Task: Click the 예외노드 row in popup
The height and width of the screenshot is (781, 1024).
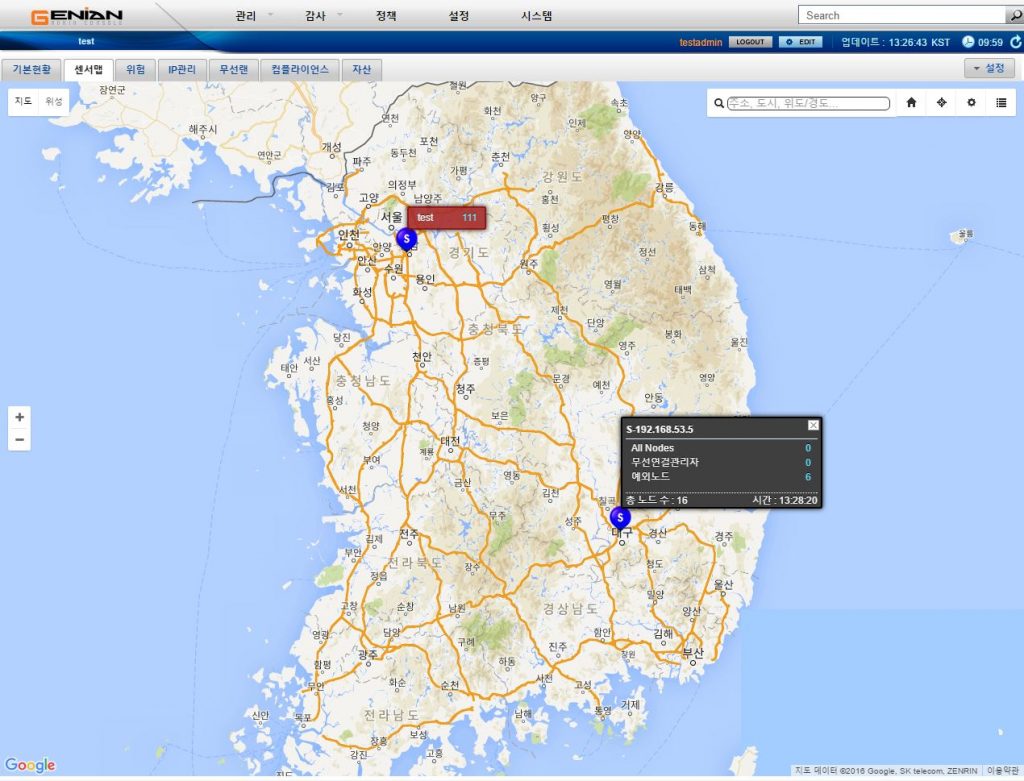Action: tap(721, 477)
